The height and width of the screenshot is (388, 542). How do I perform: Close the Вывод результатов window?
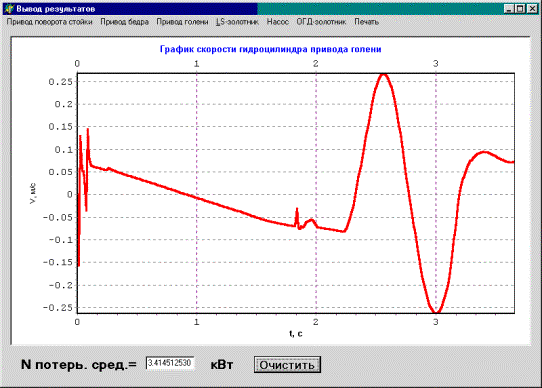[x=532, y=9]
